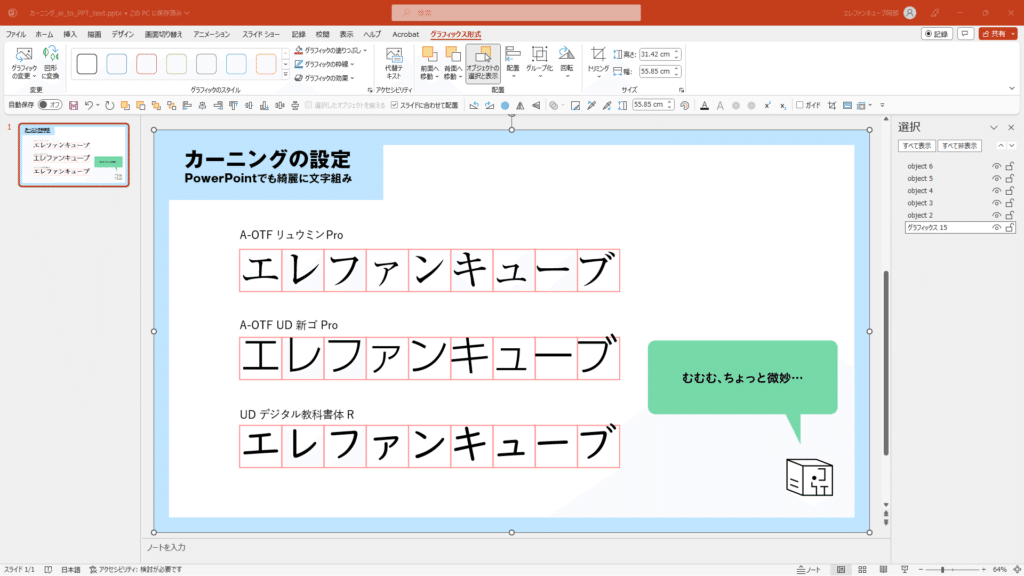The image size is (1024, 576).
Task: Collapse the ribbon using the chevron at right
Action: click(x=1012, y=89)
